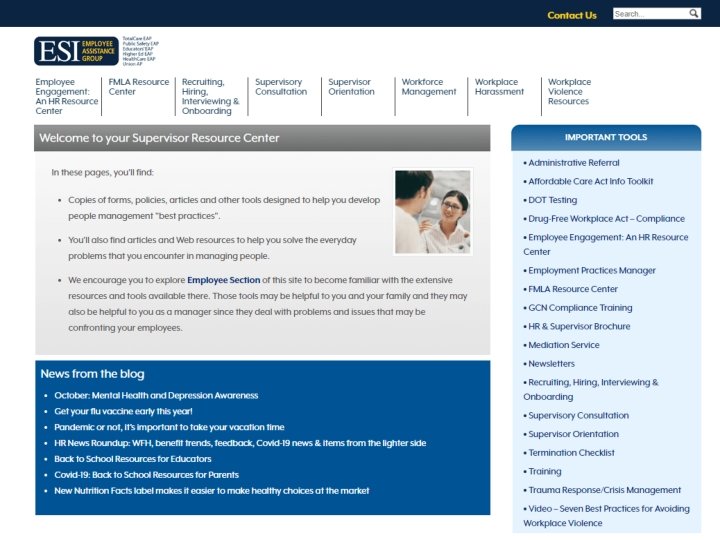The height and width of the screenshot is (540, 720).
Task: Open the New Nutrition Facts label post
Action: pos(212,491)
